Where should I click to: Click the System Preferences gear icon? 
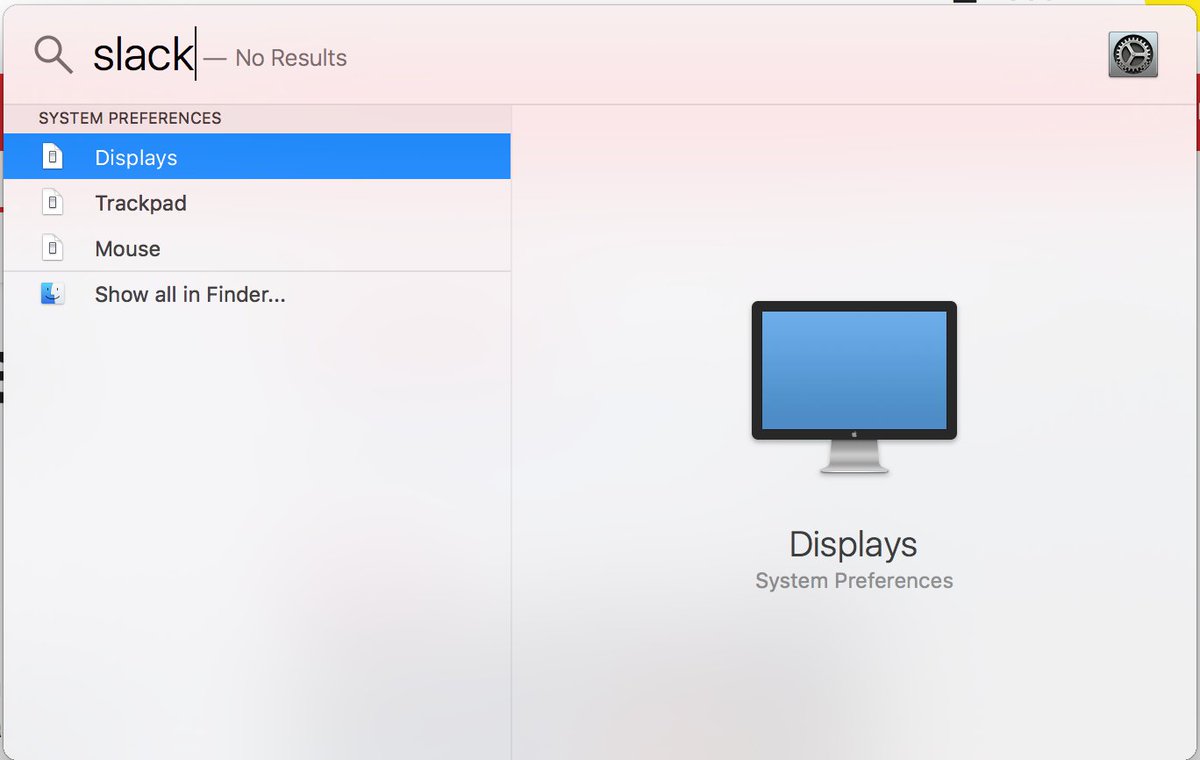(1133, 54)
